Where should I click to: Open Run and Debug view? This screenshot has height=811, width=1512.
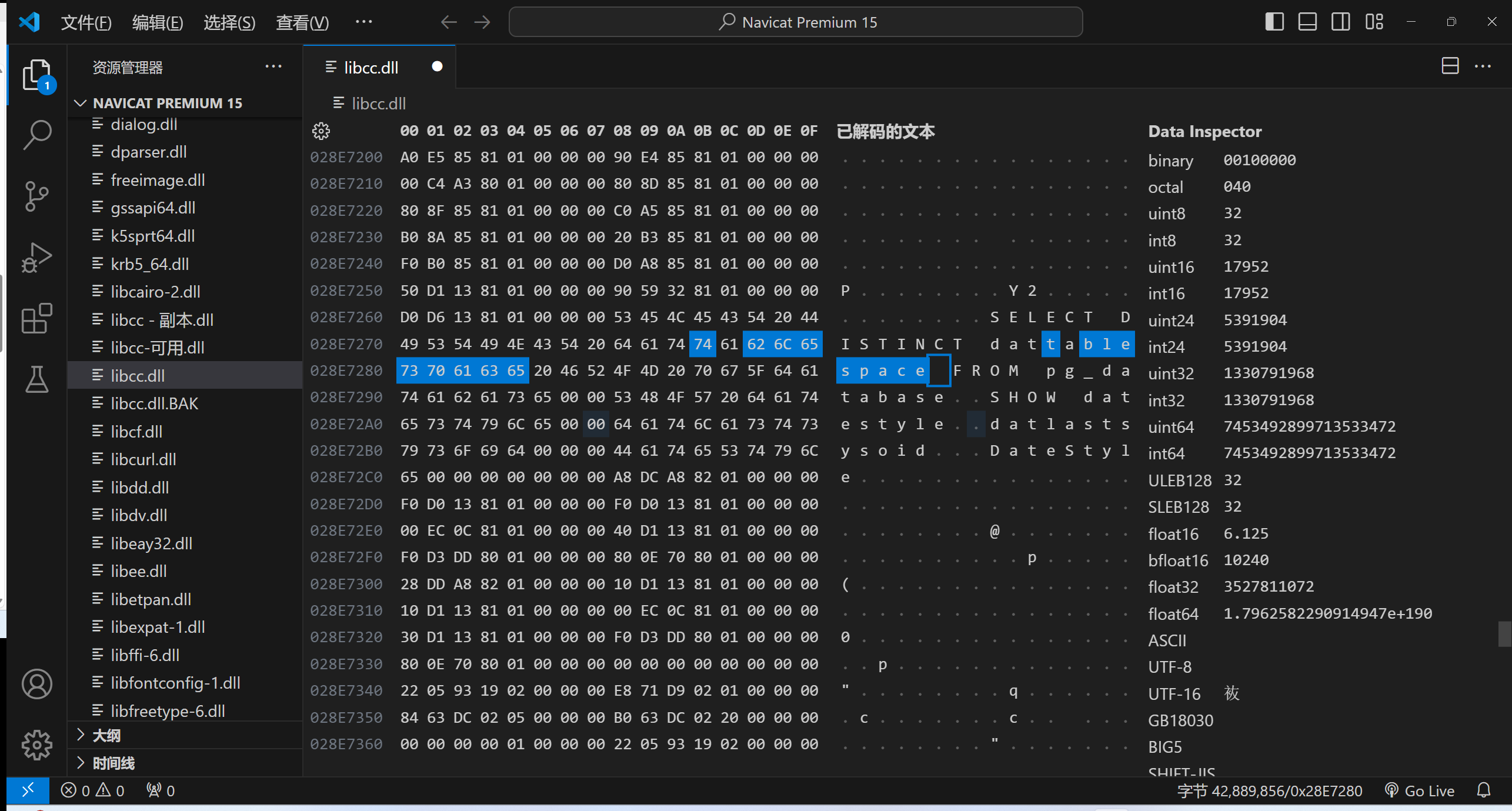37,257
